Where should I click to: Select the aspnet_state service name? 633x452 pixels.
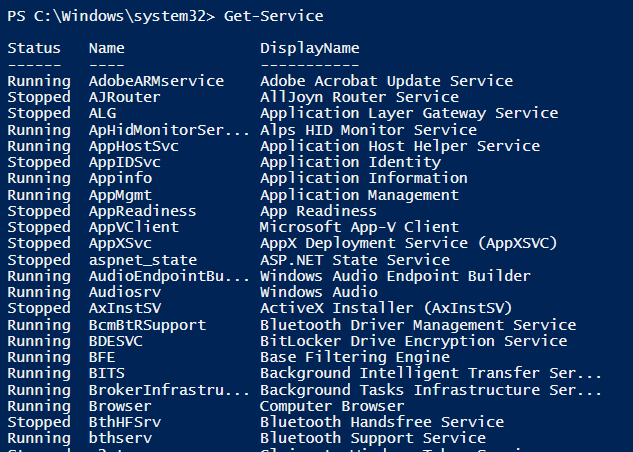(143, 260)
